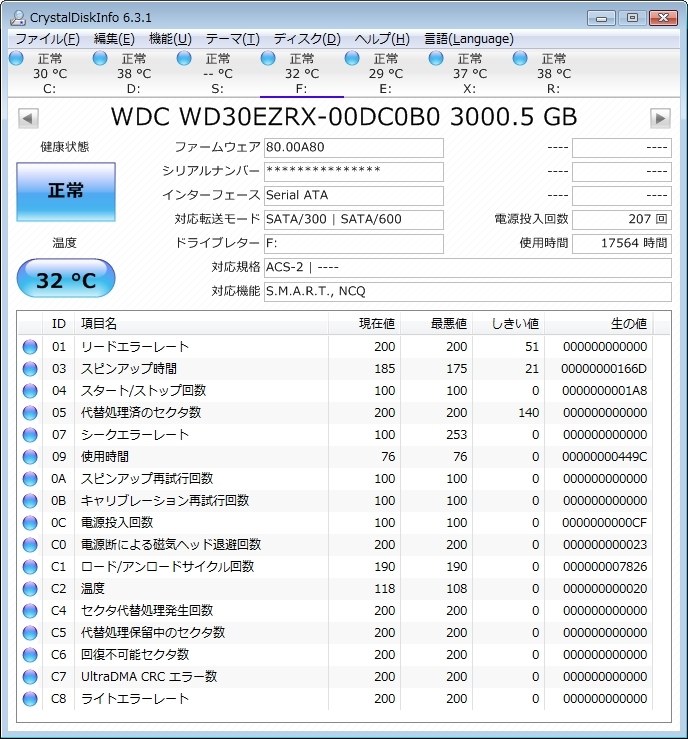This screenshot has height=739, width=688.
Task: Click status orb for C1 ロード/アンロードサイクル回数
Action: (x=30, y=567)
